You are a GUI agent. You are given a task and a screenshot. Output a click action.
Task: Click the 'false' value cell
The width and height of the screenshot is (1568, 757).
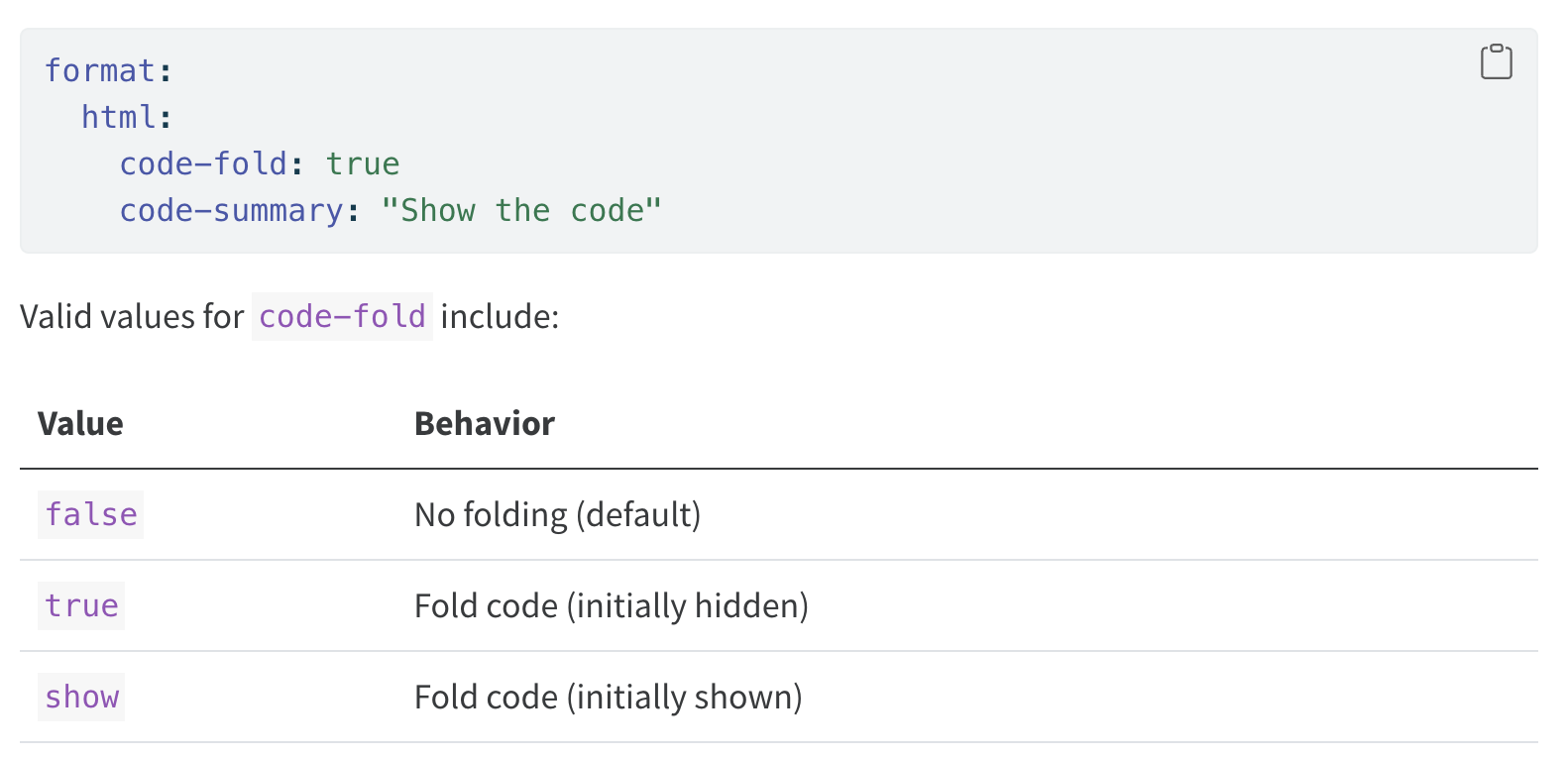pos(91,515)
